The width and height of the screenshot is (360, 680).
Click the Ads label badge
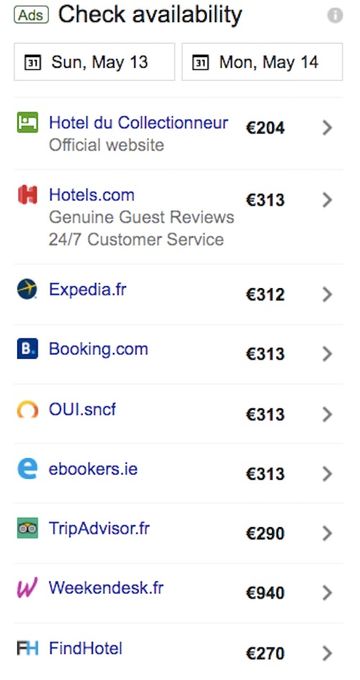pyautogui.click(x=31, y=16)
